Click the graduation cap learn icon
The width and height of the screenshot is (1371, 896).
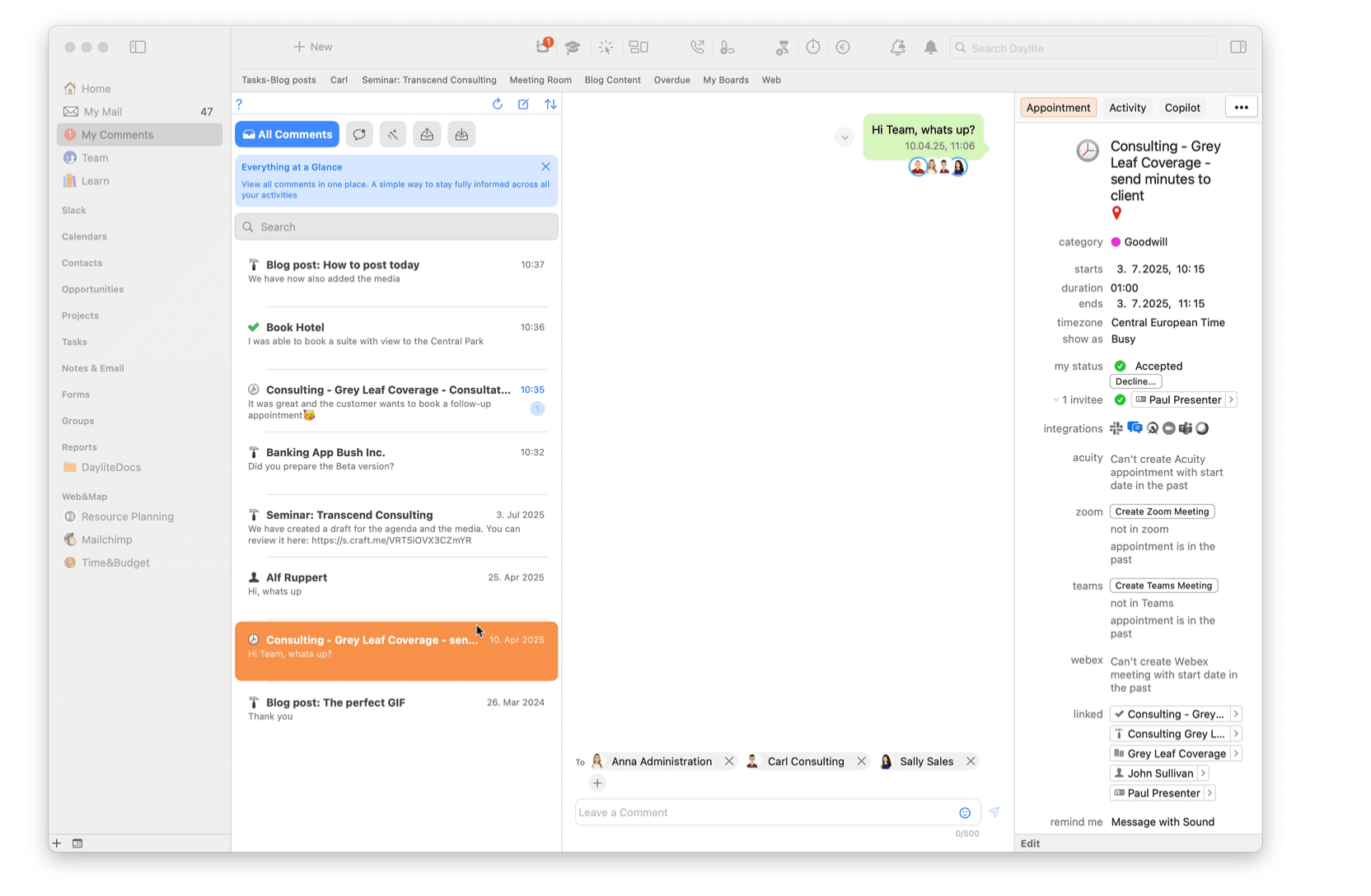[573, 48]
